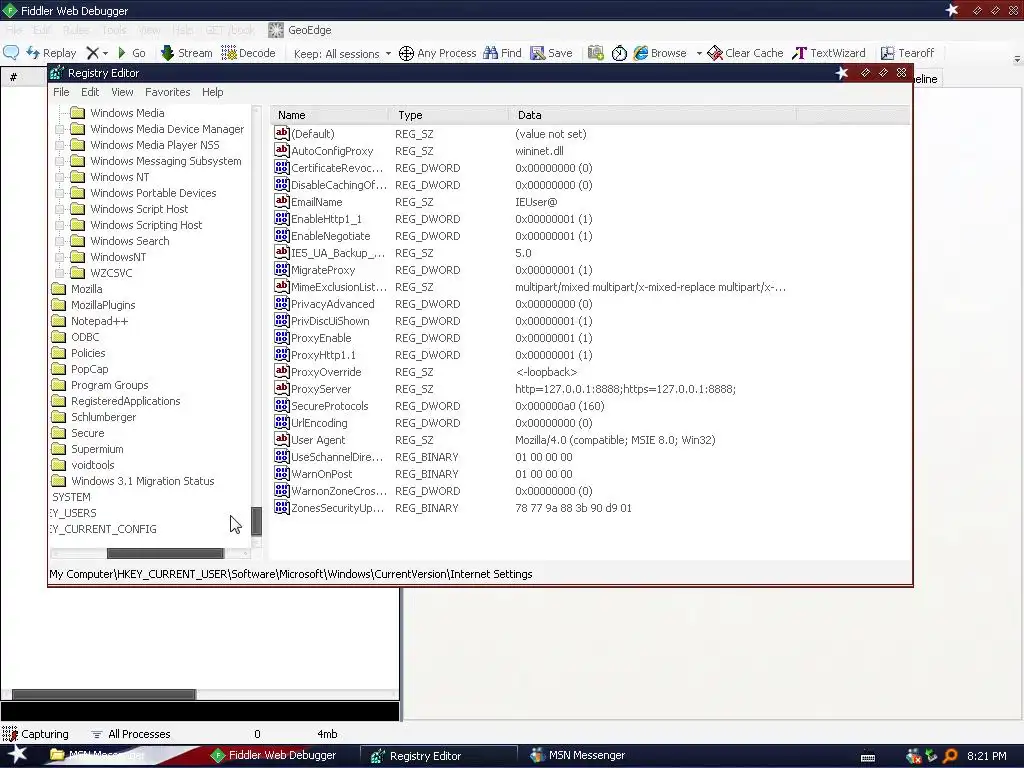Screen dimensions: 1024x768
Task: Select the Windows Search folder
Action: coord(129,241)
